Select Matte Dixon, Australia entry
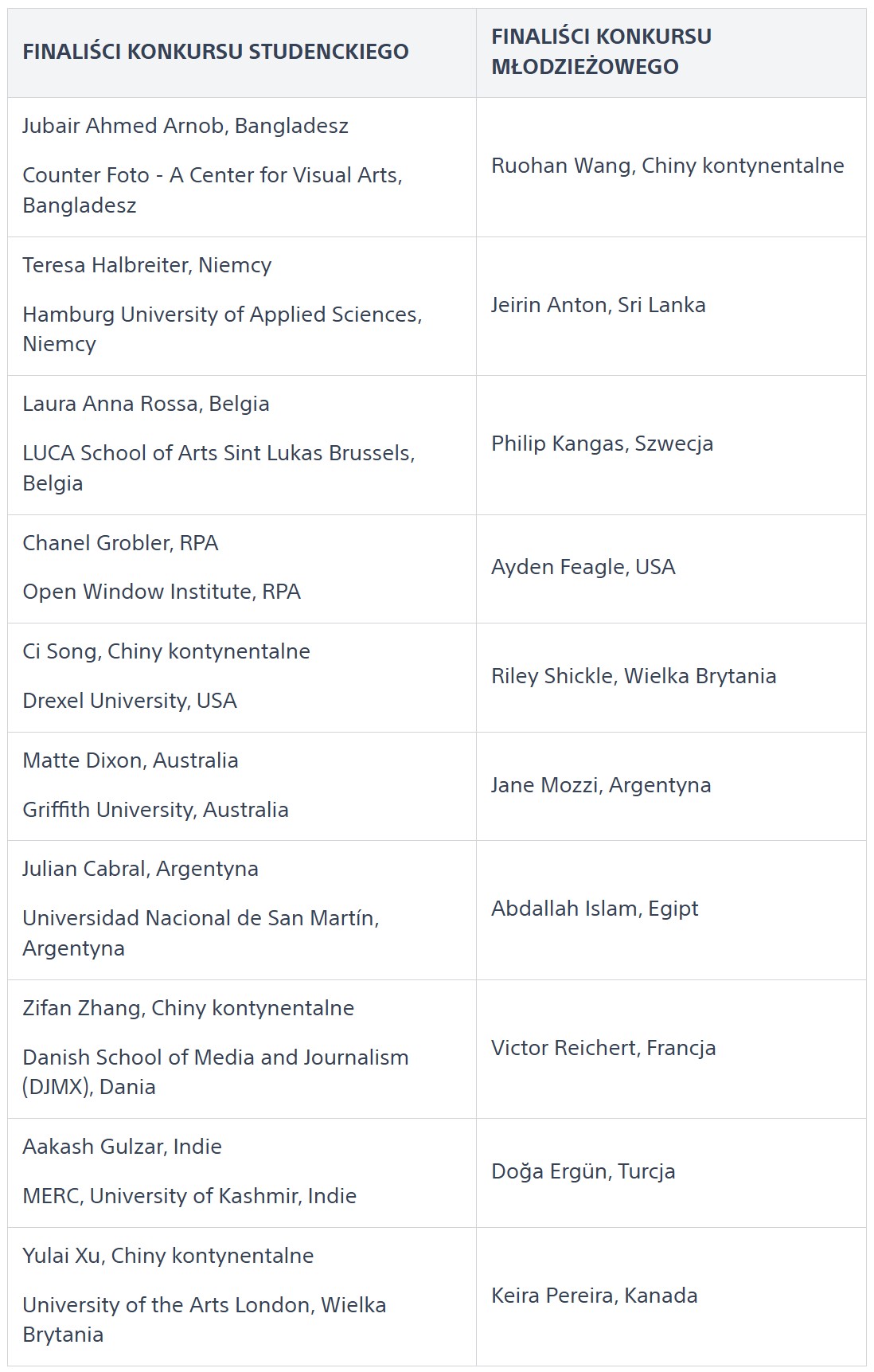This screenshot has width=874, height=1372. (131, 760)
